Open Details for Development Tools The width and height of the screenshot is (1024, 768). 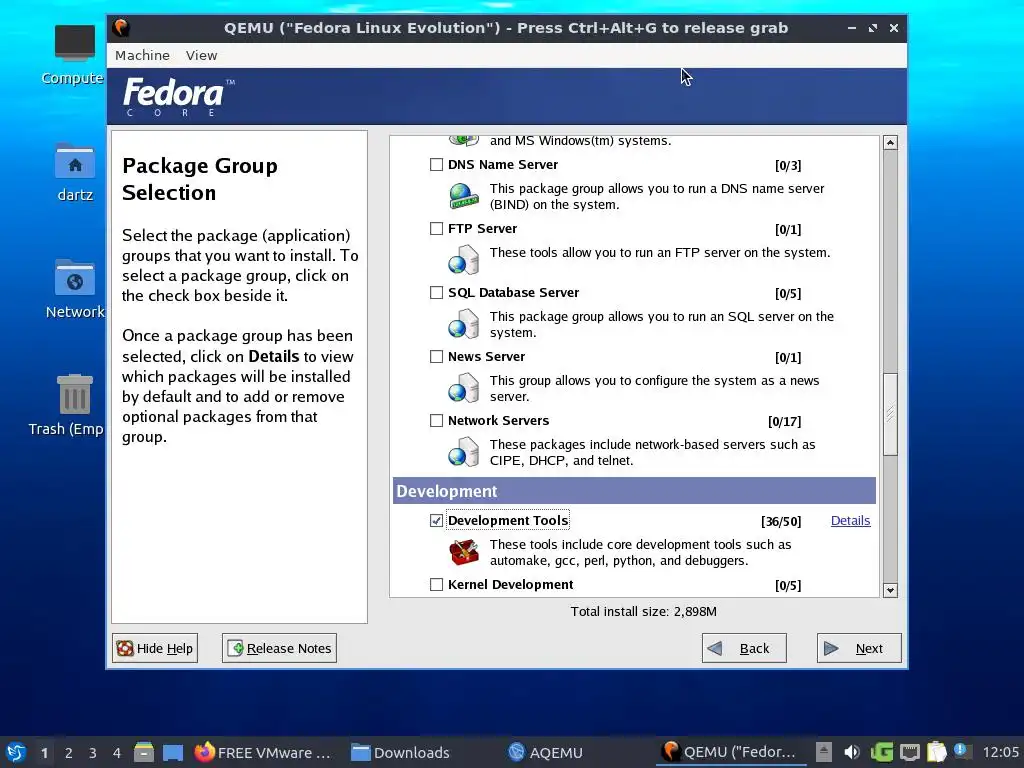pos(850,520)
